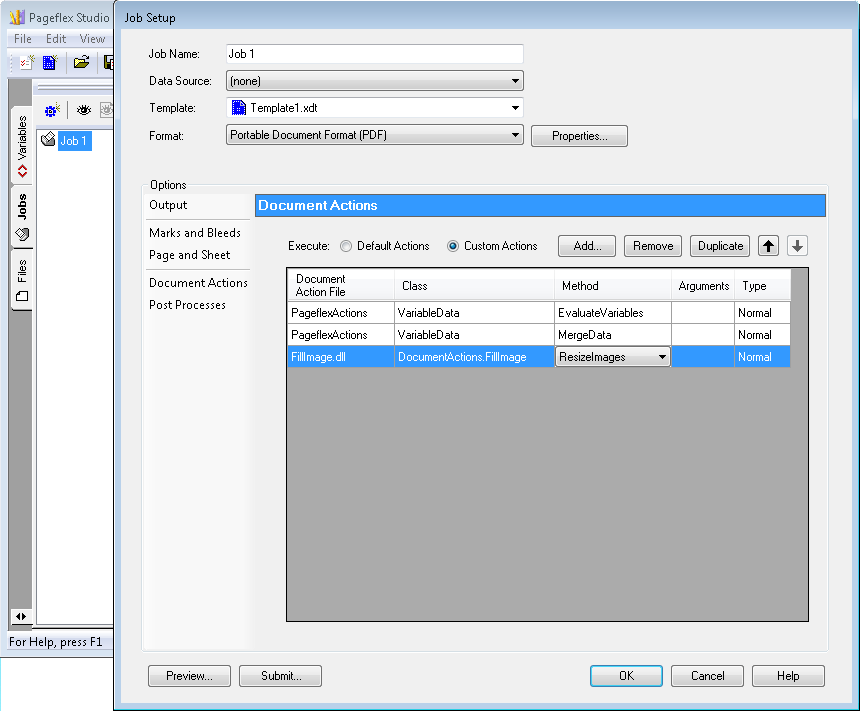Click the eye preview icon in Jobs panel

point(84,110)
